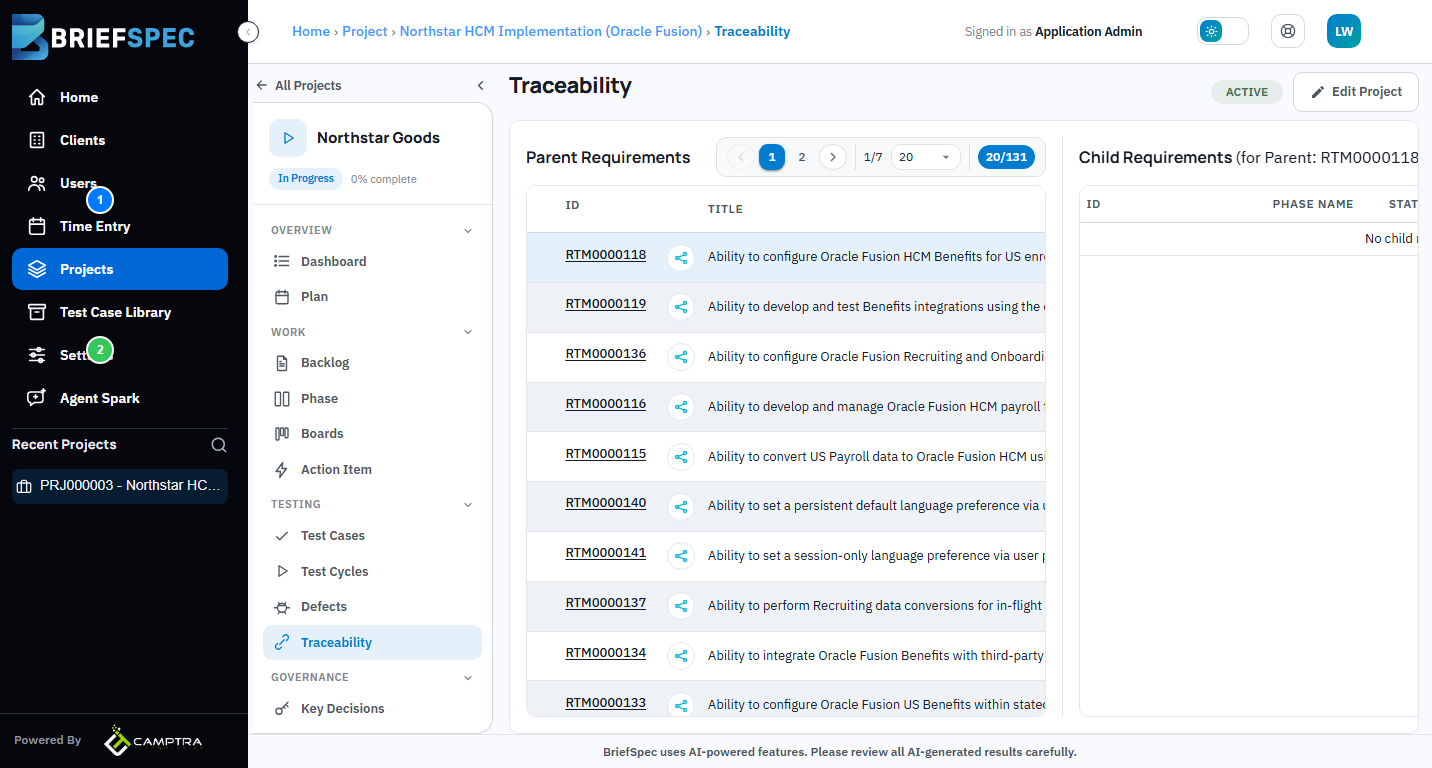Open requirement RTM0000133
This screenshot has height=768, width=1432.
coord(606,703)
